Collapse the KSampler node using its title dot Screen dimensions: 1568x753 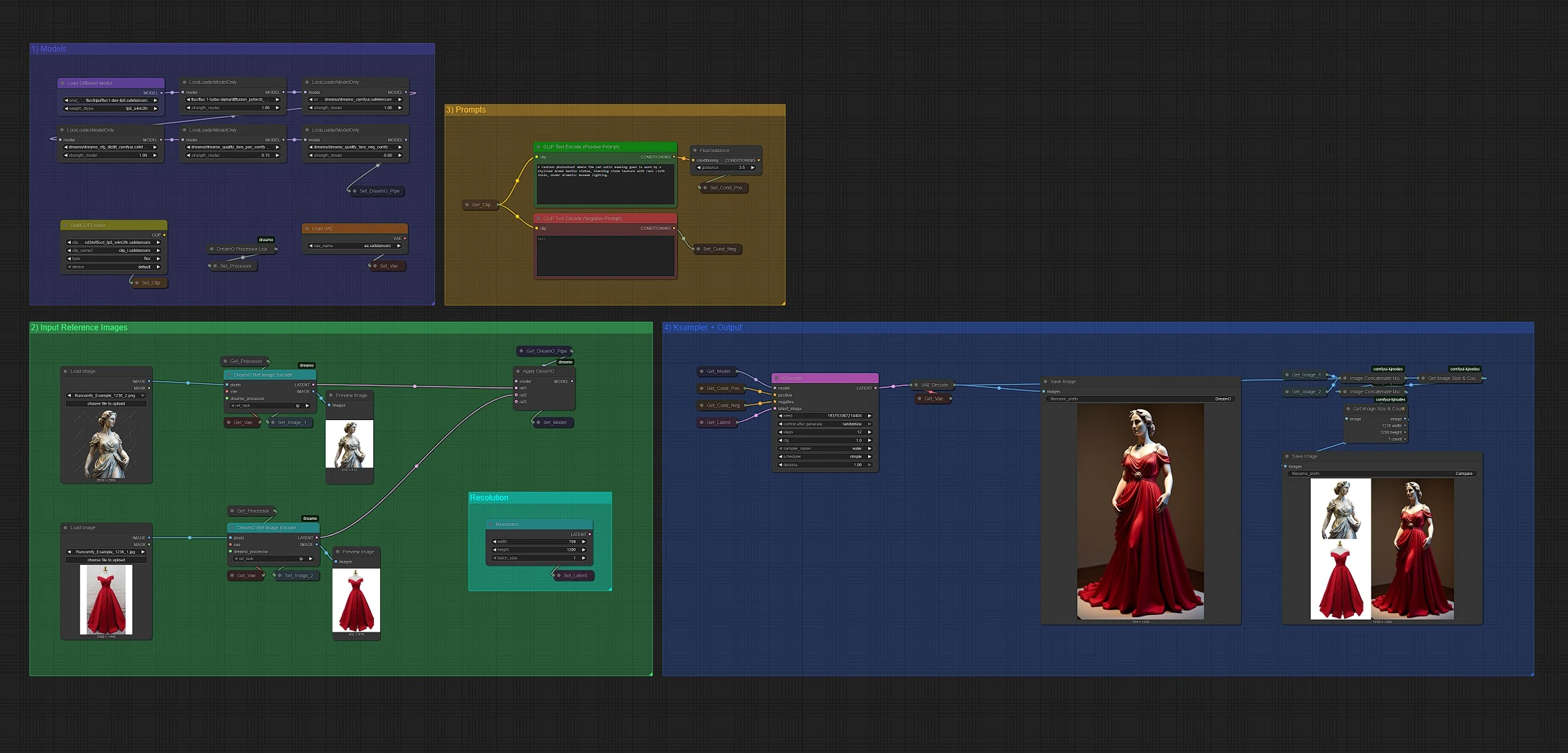777,379
